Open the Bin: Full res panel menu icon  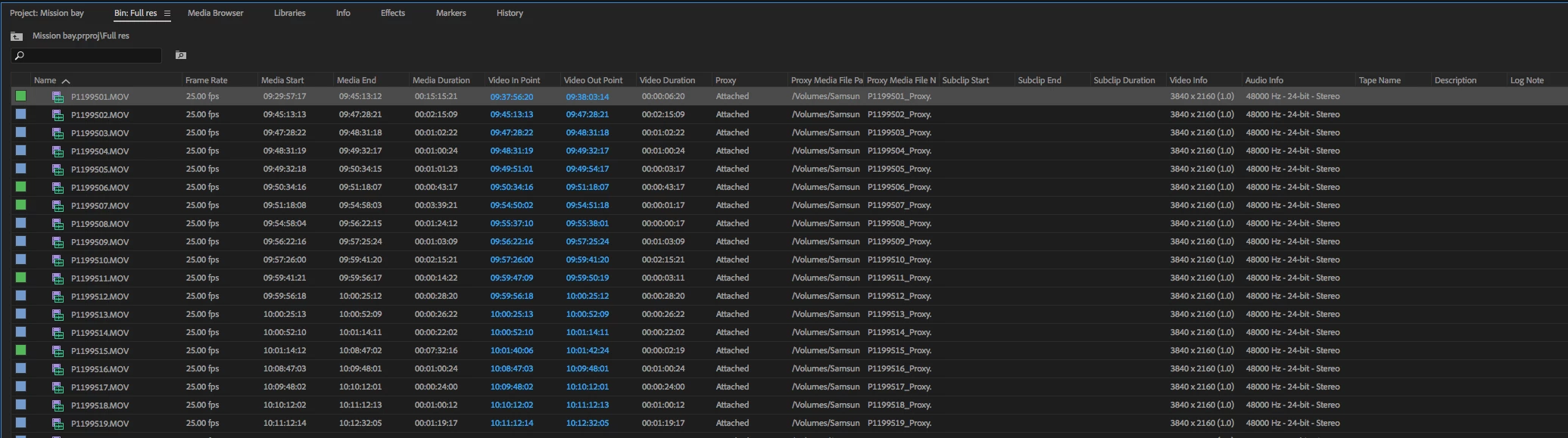tap(167, 14)
